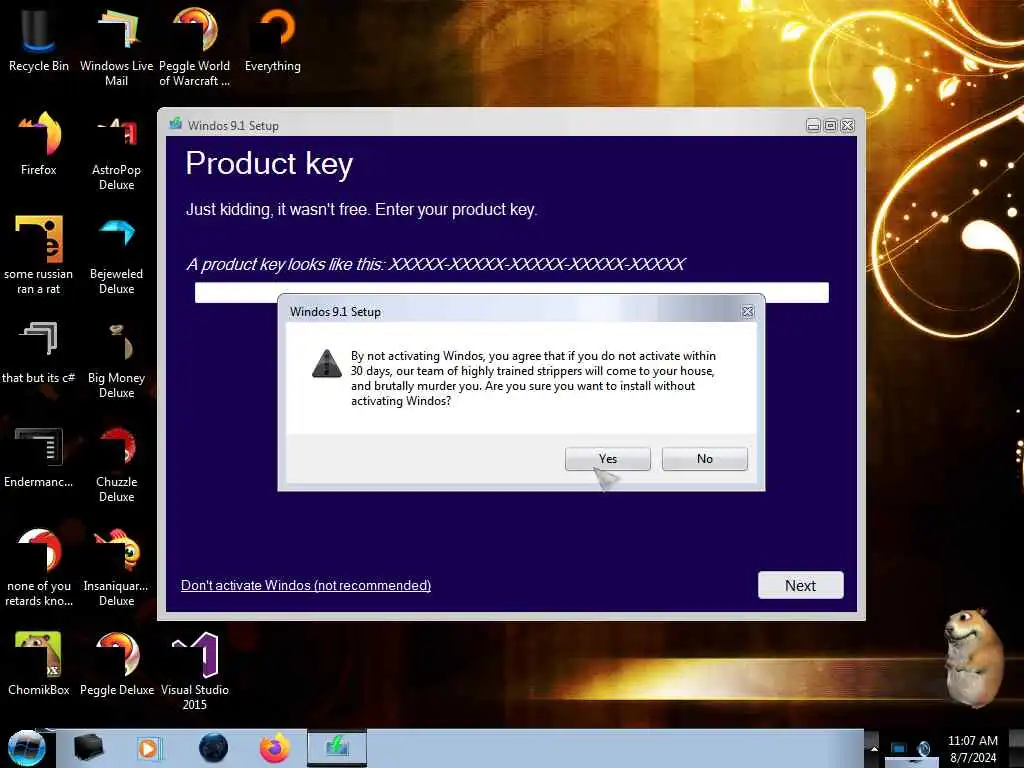Open Firefox from the desktop
1024x768 pixels.
coord(39,144)
